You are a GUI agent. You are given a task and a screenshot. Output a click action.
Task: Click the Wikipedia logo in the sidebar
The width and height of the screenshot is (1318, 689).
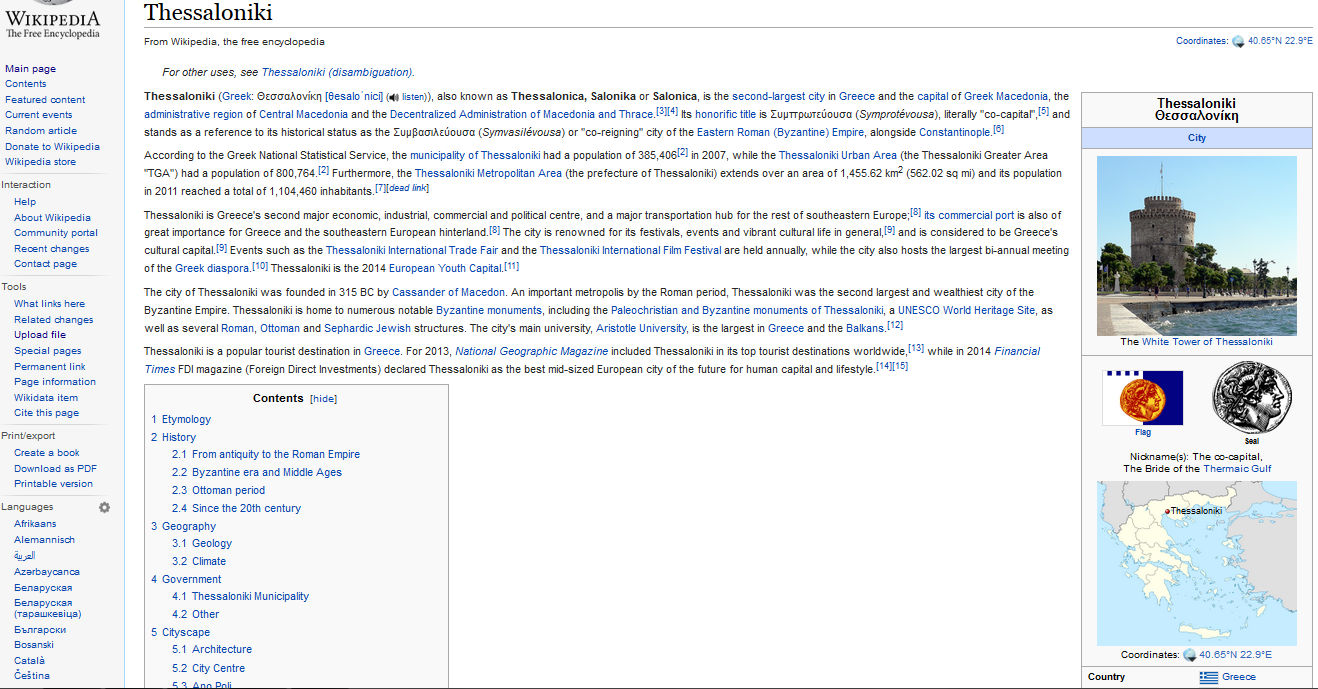(x=53, y=20)
